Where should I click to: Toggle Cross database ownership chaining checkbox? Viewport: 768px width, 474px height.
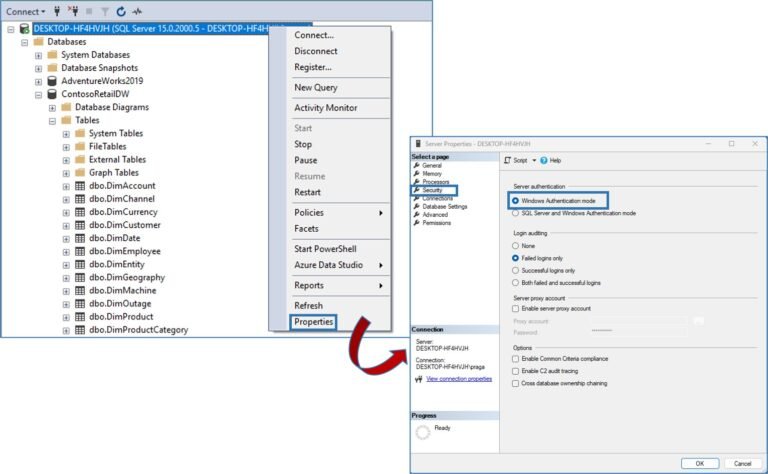[x=515, y=383]
